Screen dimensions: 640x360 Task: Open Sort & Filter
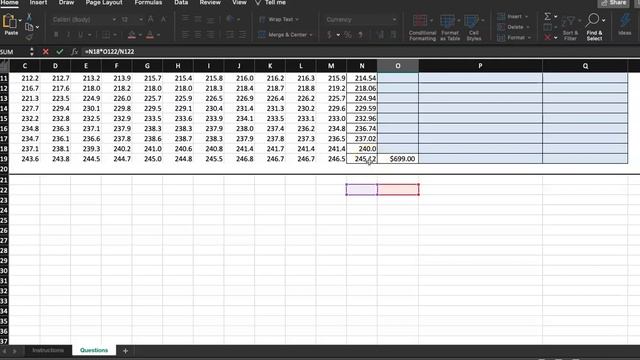pyautogui.click(x=570, y=27)
